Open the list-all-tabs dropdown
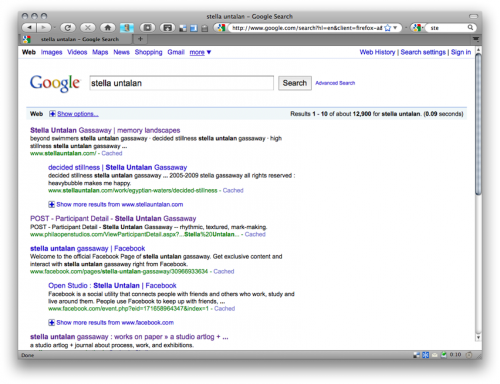The width and height of the screenshot is (500, 384). click(476, 39)
